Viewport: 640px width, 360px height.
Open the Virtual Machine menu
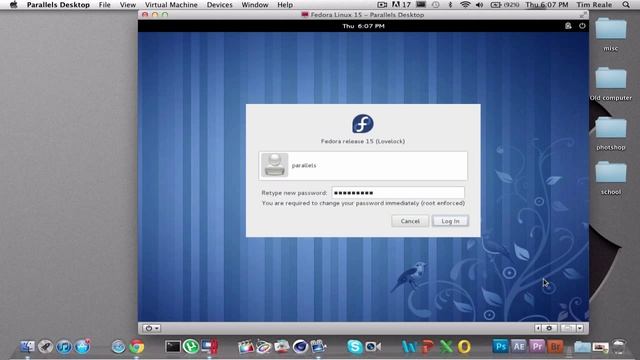(x=171, y=5)
